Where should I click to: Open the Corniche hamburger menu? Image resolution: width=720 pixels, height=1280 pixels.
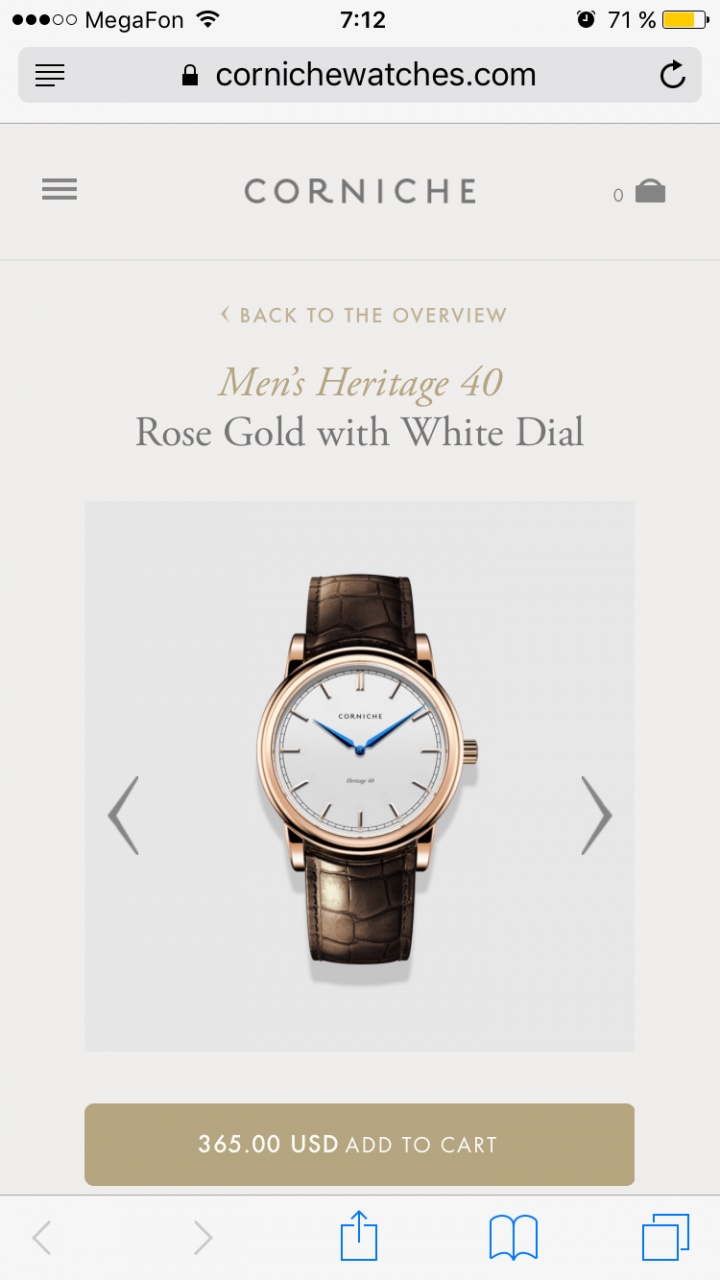click(59, 189)
